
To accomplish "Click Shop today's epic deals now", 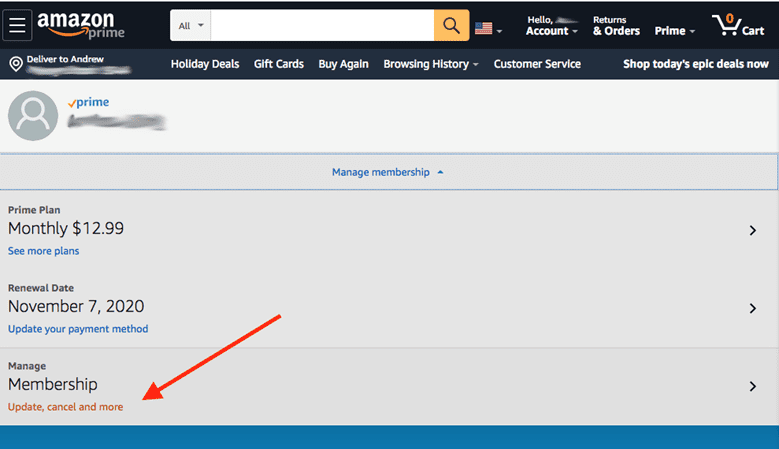I will tap(696, 64).
